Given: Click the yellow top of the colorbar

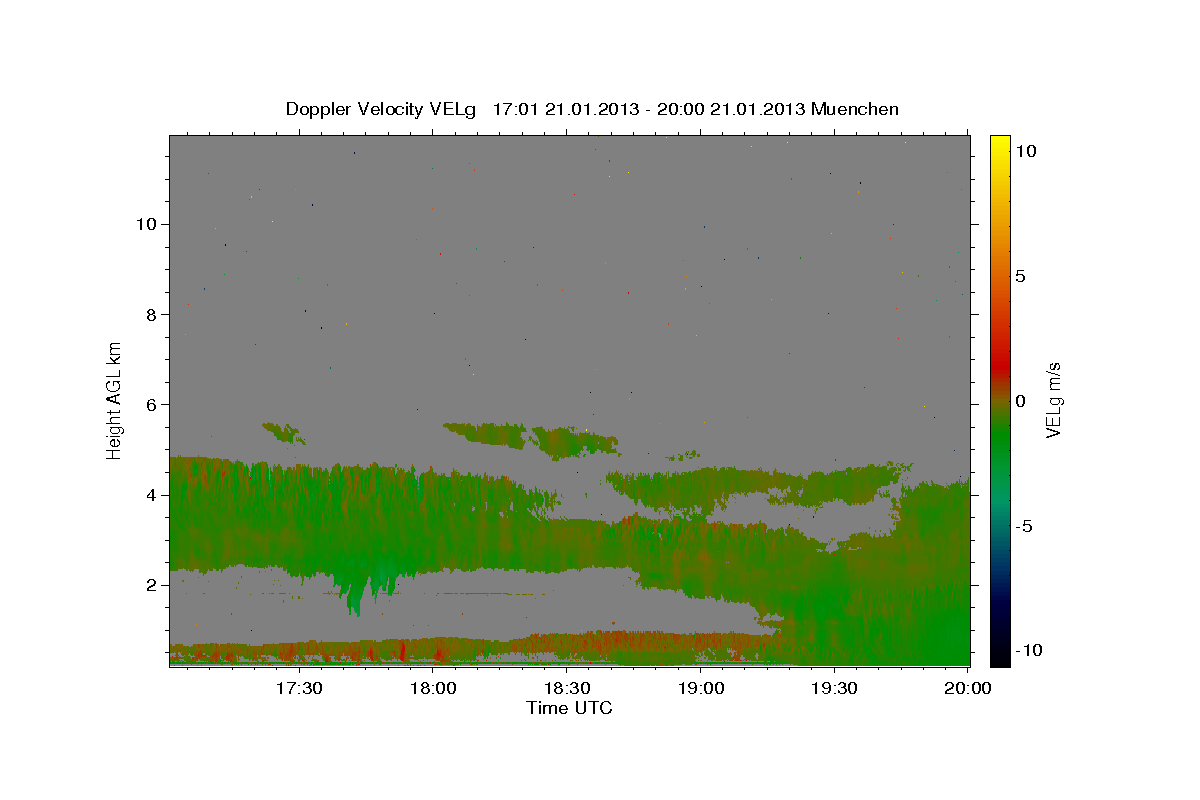Looking at the screenshot, I should point(1000,145).
